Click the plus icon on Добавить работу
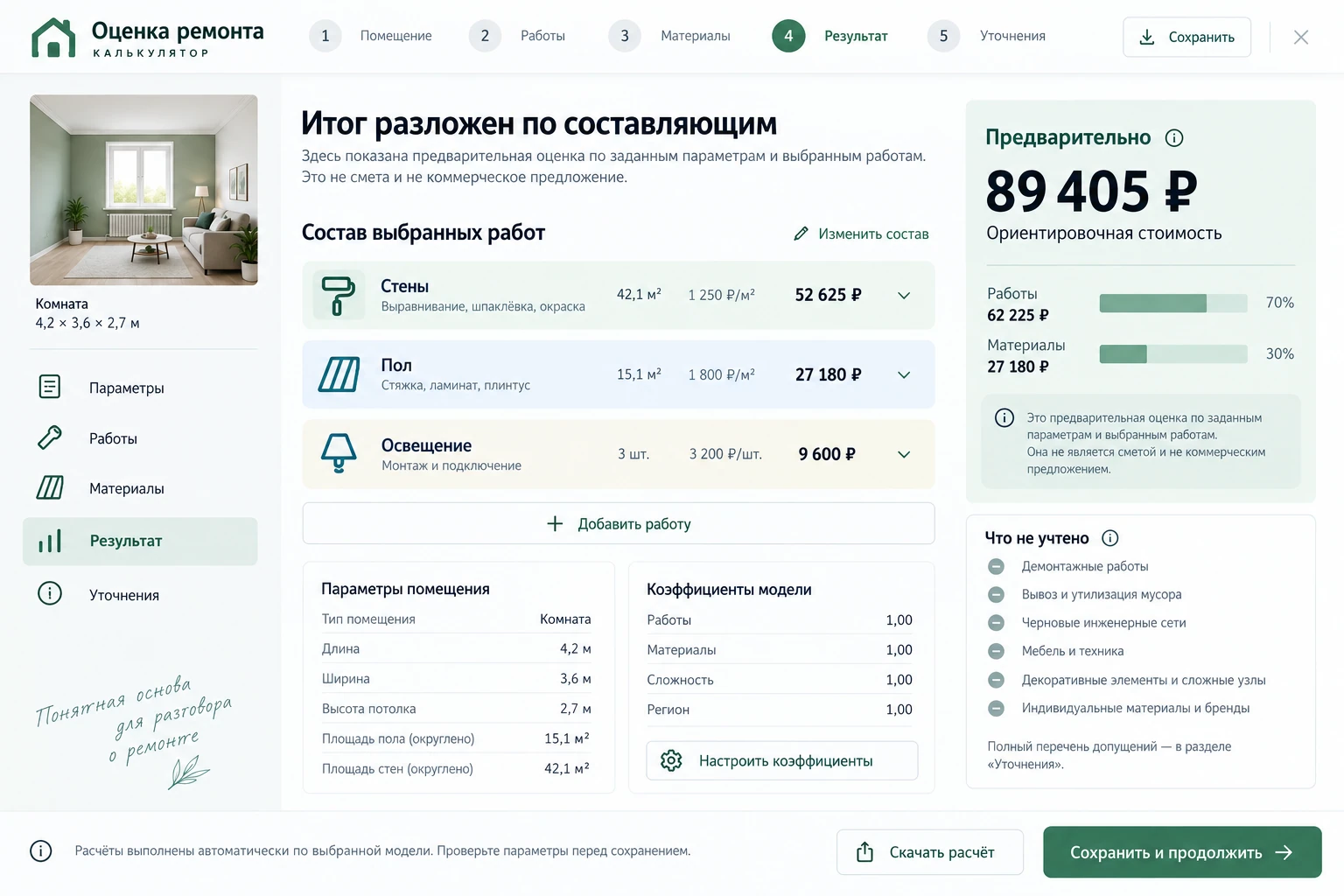This screenshot has height=896, width=1344. [x=555, y=523]
